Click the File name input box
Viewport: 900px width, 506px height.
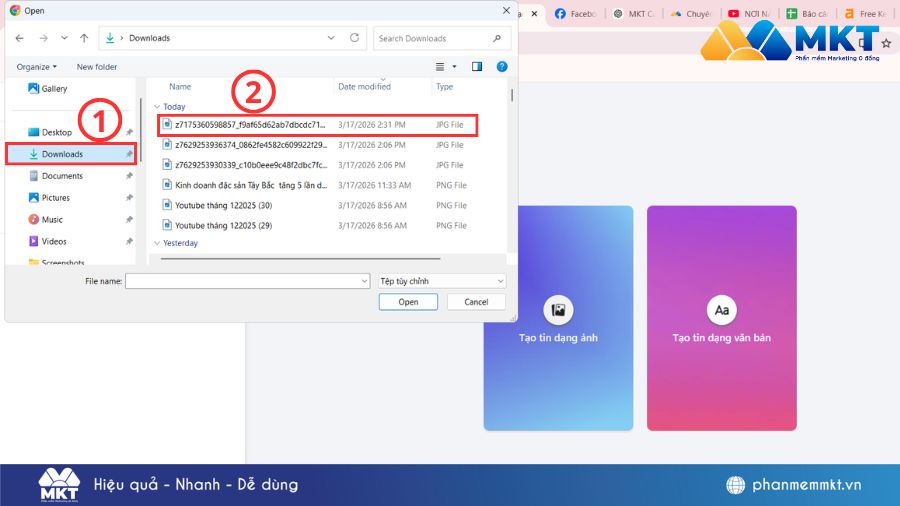coord(243,281)
